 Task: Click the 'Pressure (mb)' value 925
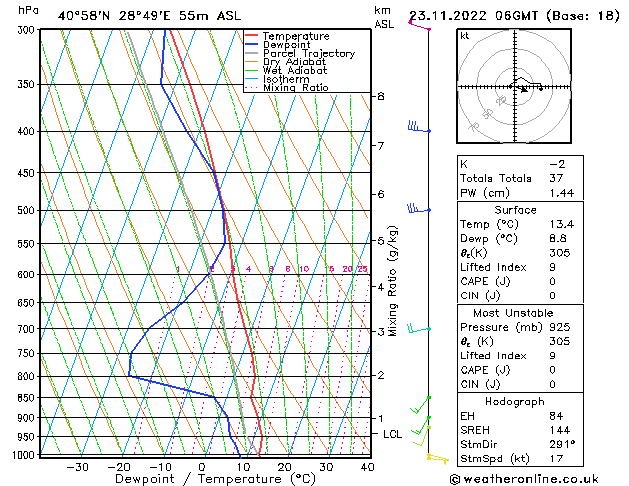(560, 327)
